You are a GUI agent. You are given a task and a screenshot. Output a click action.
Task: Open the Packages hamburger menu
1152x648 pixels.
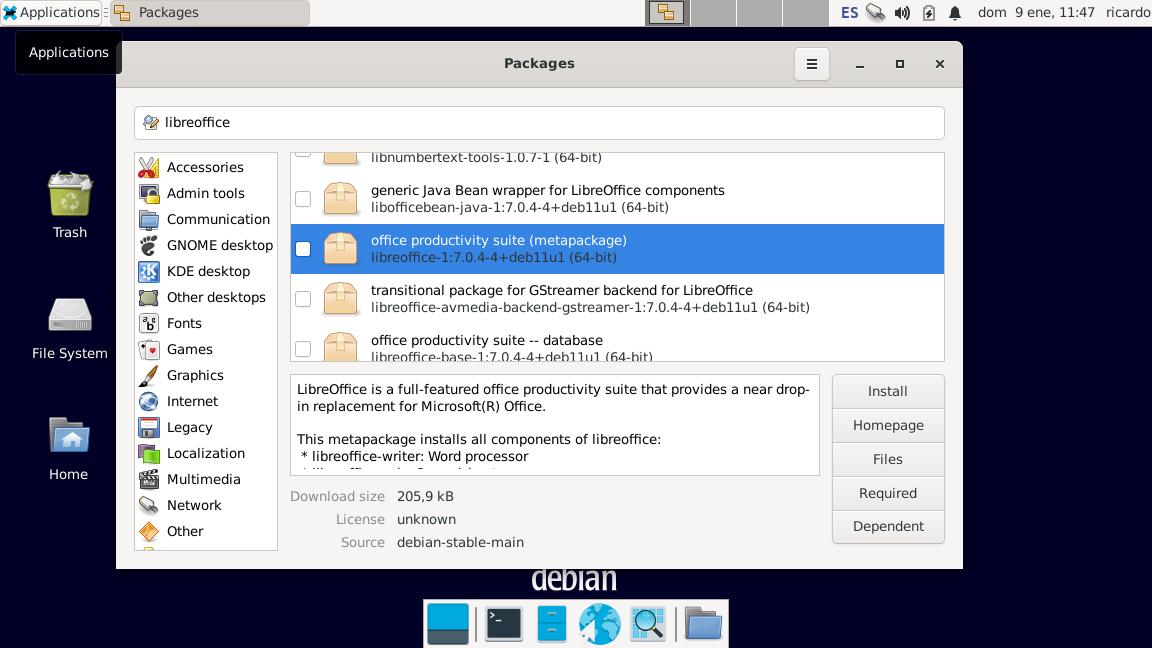(812, 64)
